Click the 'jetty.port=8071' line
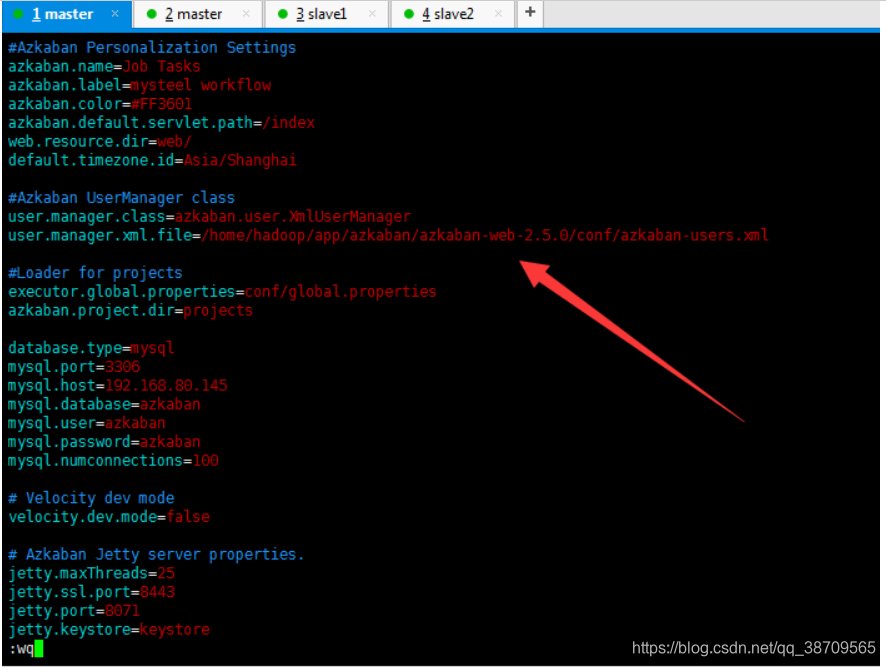 [x=74, y=610]
